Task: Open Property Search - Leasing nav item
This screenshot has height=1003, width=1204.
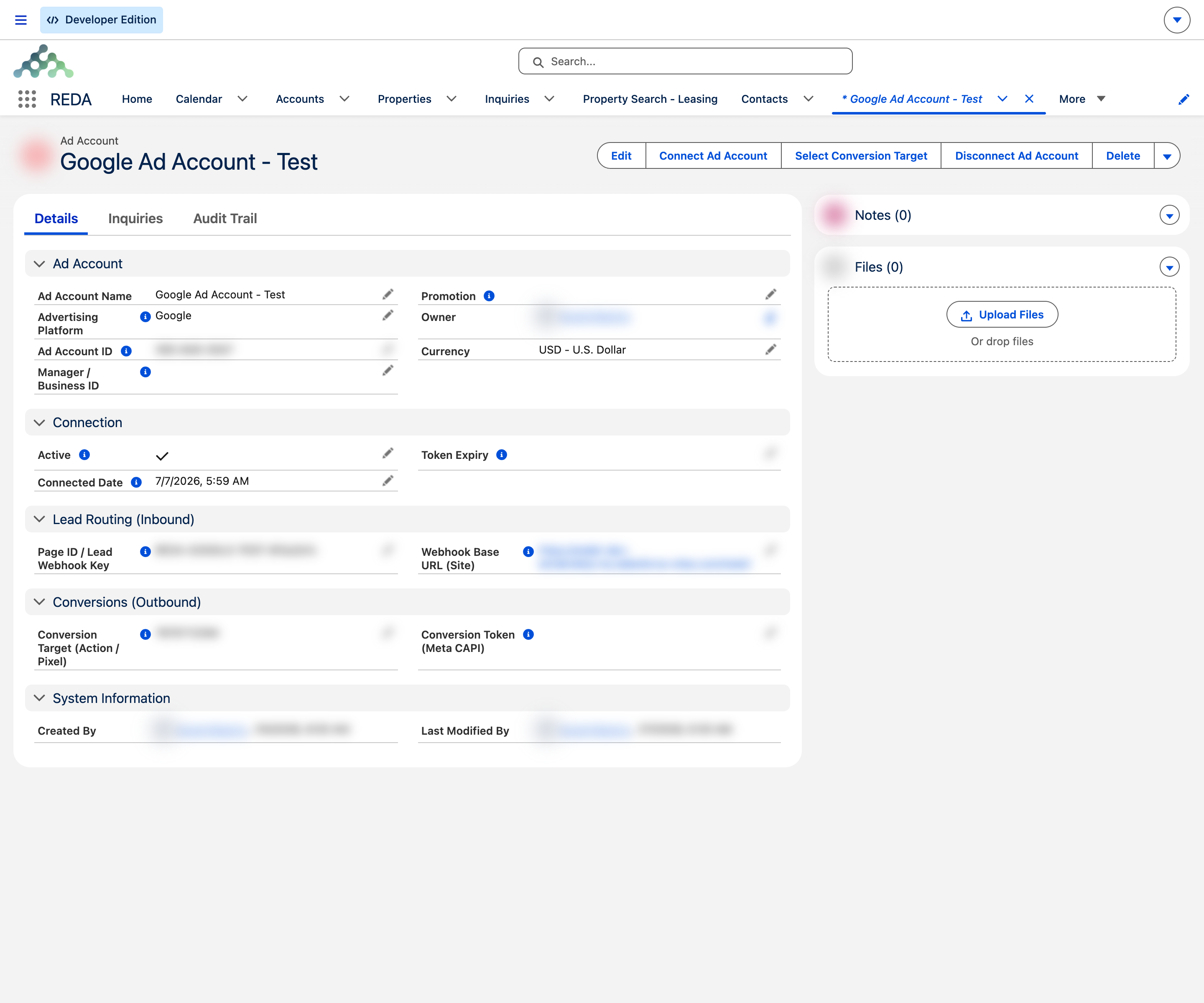Action: (650, 99)
